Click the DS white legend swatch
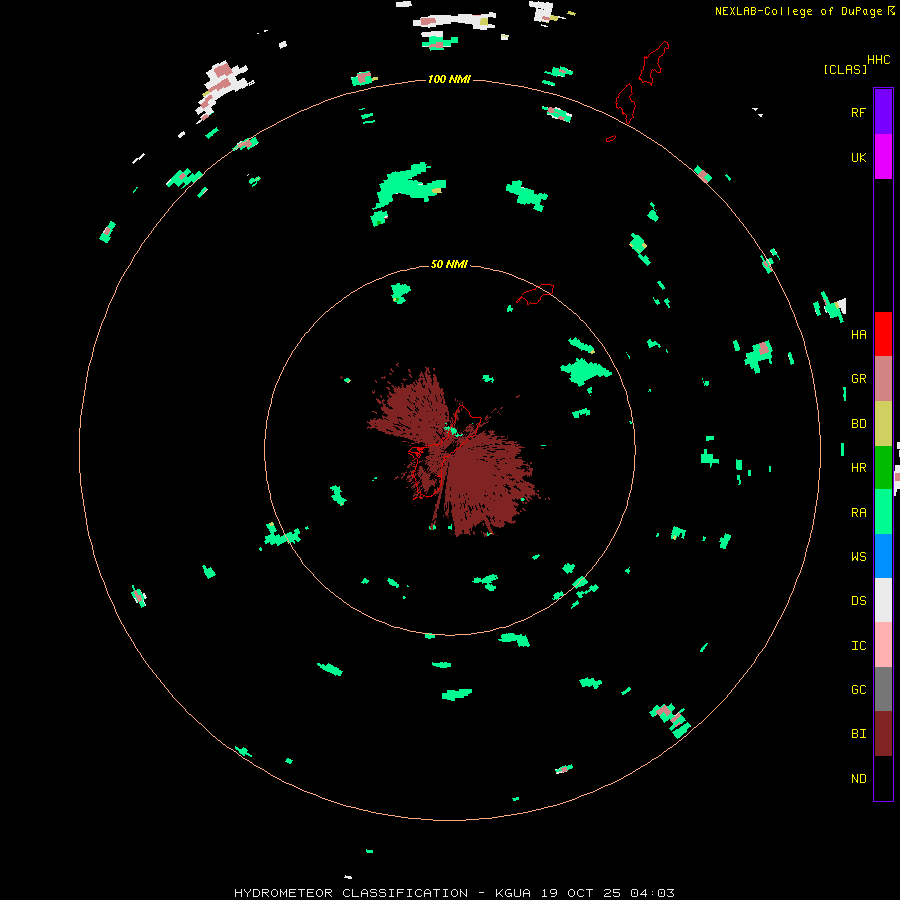900x900 pixels. [x=883, y=600]
